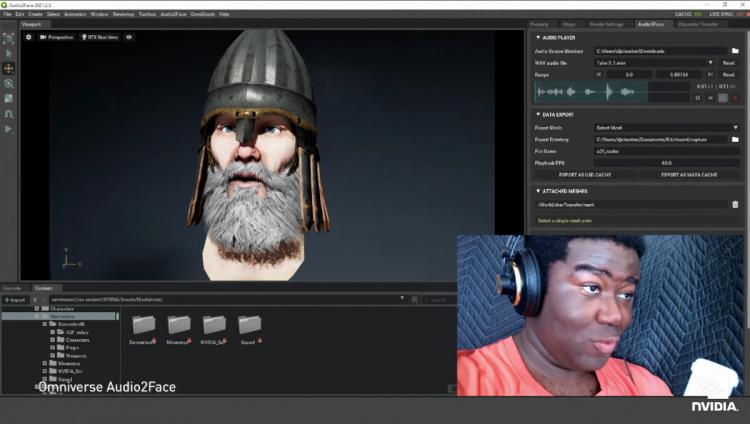Viewport: 750px width, 424px height.
Task: Open the WAV audio file dropdown
Action: pos(654,63)
